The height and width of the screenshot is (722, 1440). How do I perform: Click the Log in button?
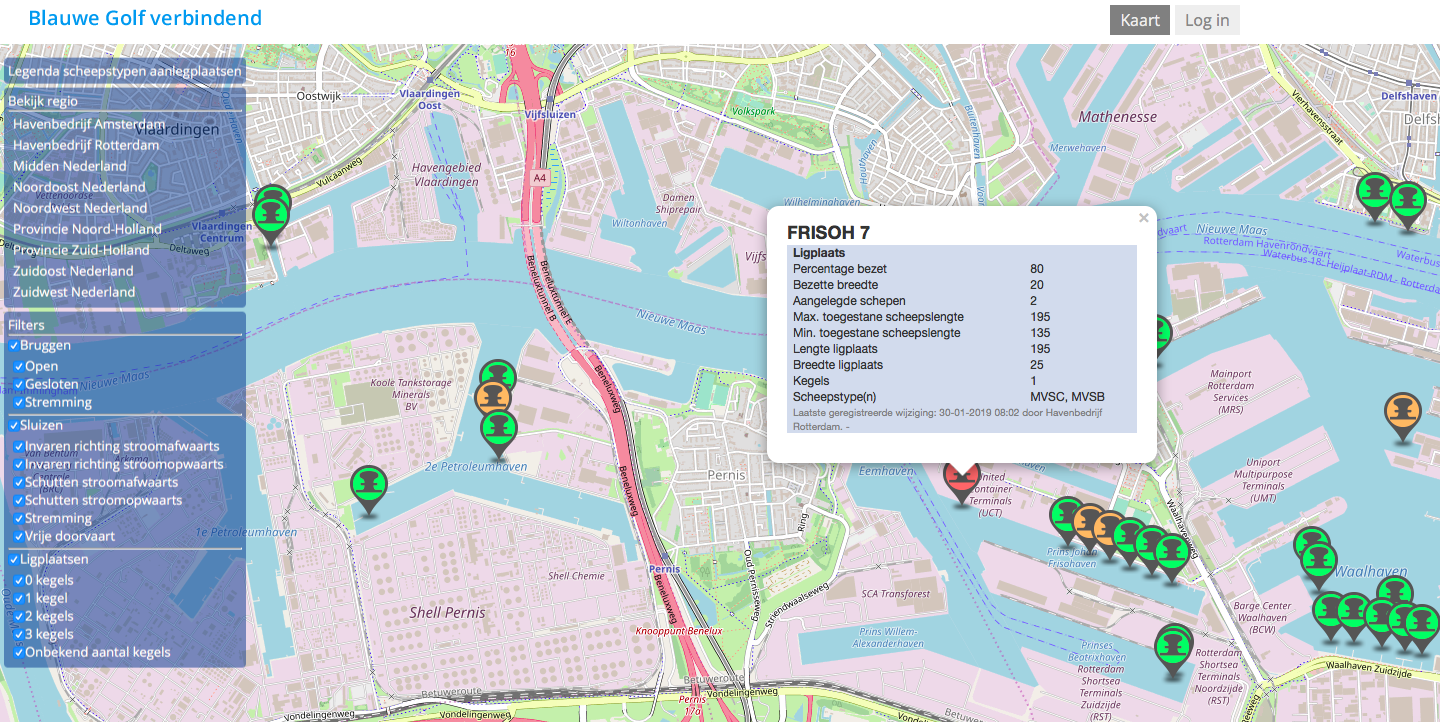1207,20
